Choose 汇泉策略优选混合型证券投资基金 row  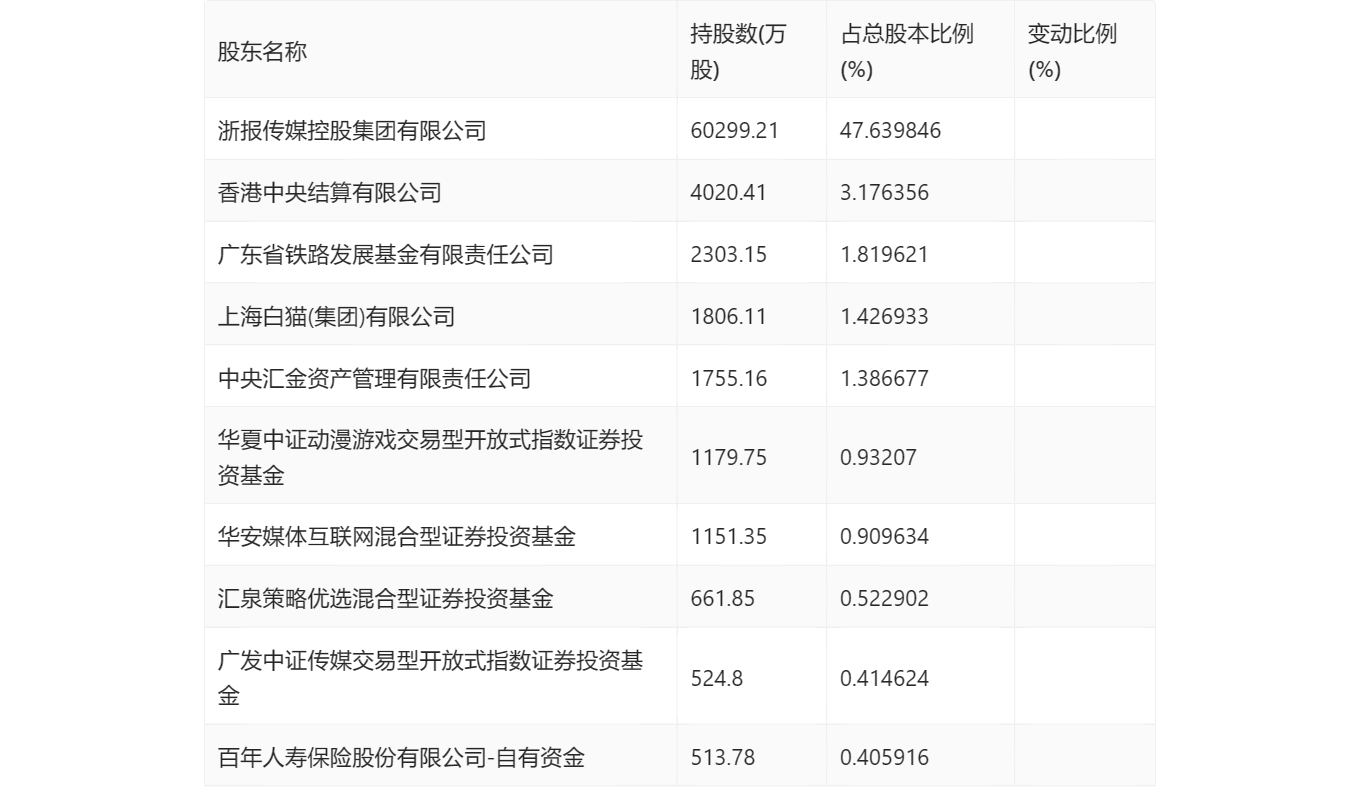click(x=385, y=598)
